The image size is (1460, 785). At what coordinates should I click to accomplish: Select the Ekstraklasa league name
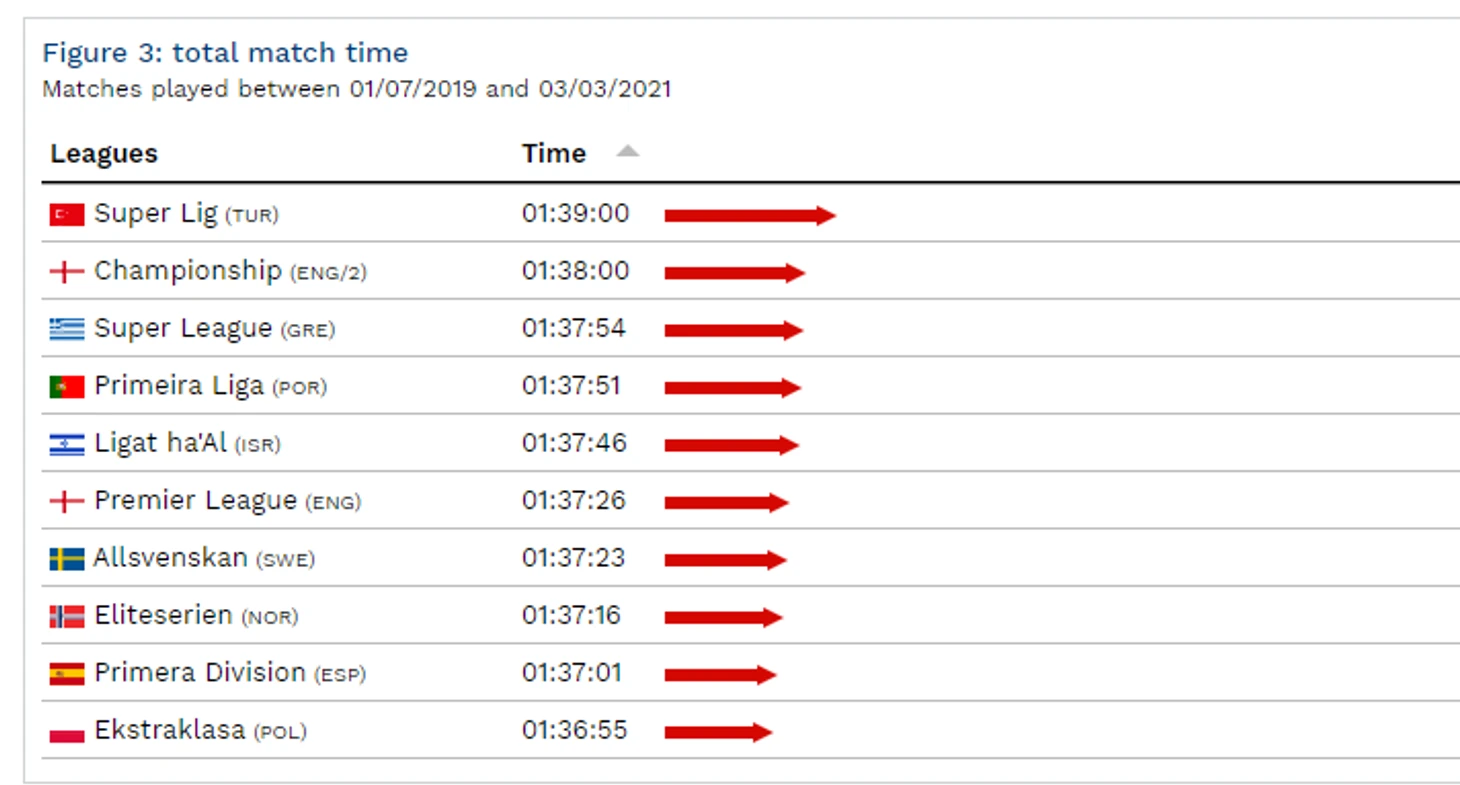(170, 730)
